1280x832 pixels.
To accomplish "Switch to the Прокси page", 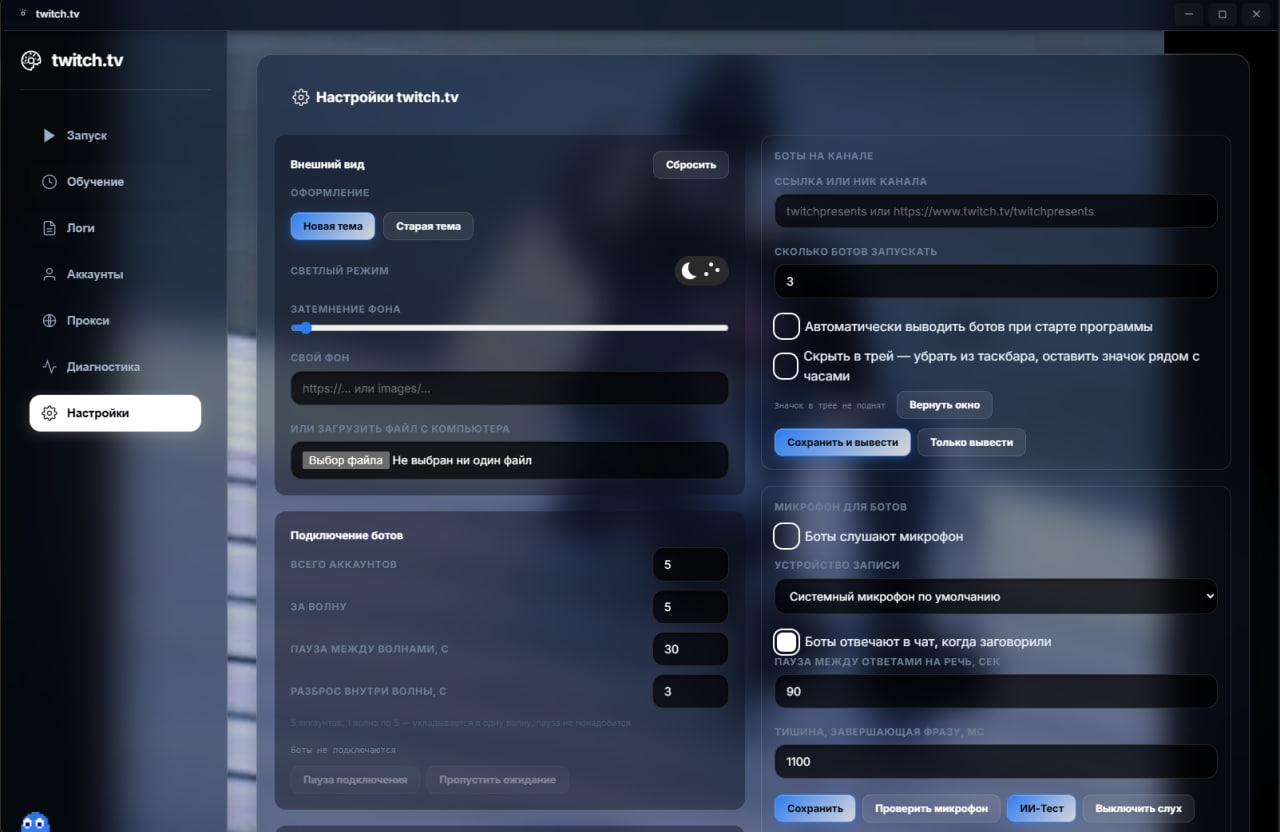I will tap(115, 320).
